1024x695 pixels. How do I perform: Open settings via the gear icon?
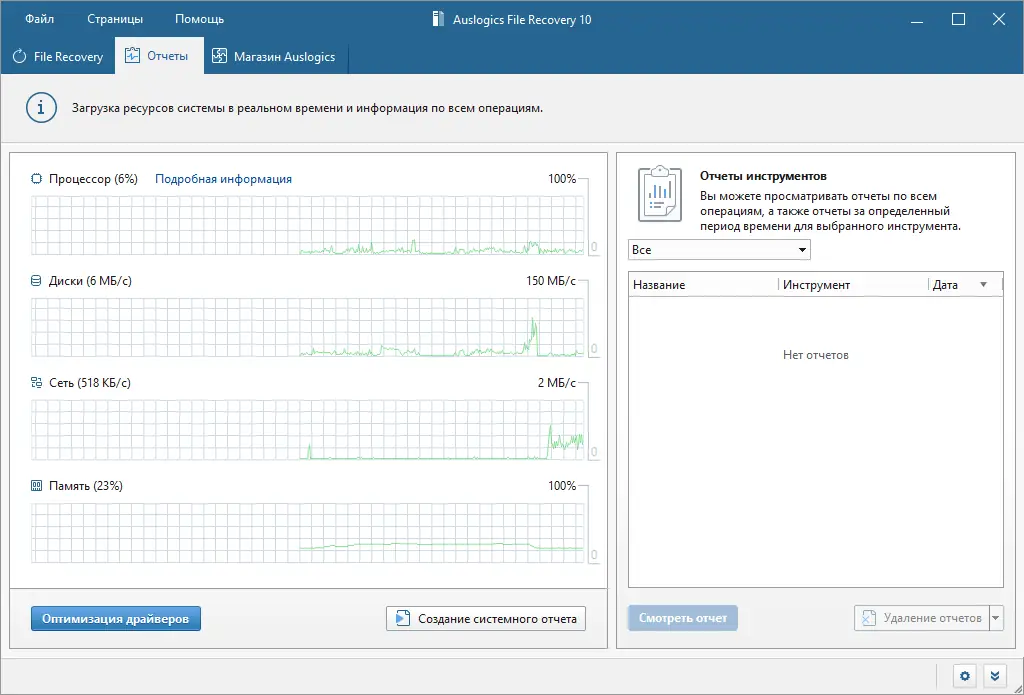coord(964,676)
